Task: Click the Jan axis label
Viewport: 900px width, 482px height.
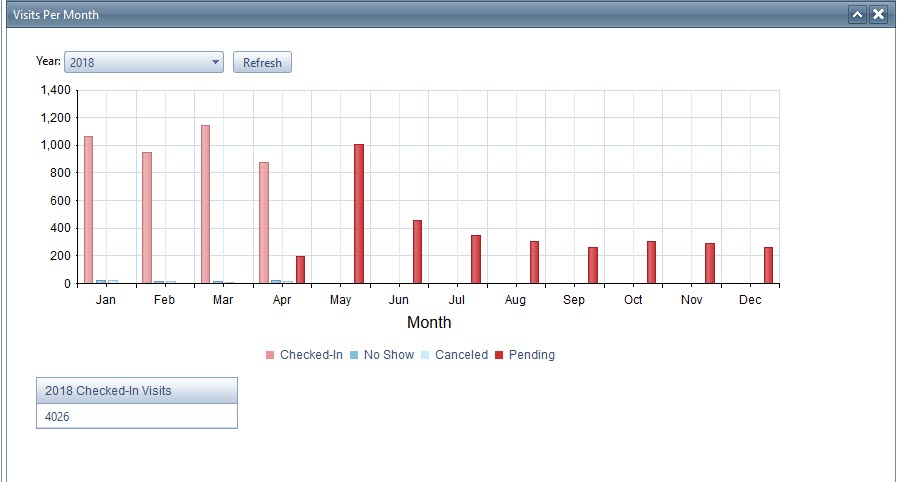Action: click(x=106, y=300)
